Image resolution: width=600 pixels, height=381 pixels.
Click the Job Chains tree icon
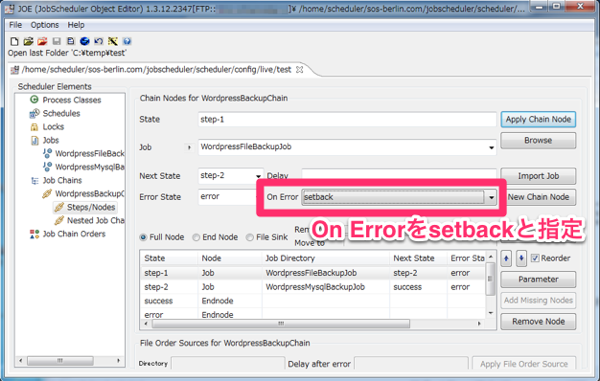(x=34, y=181)
